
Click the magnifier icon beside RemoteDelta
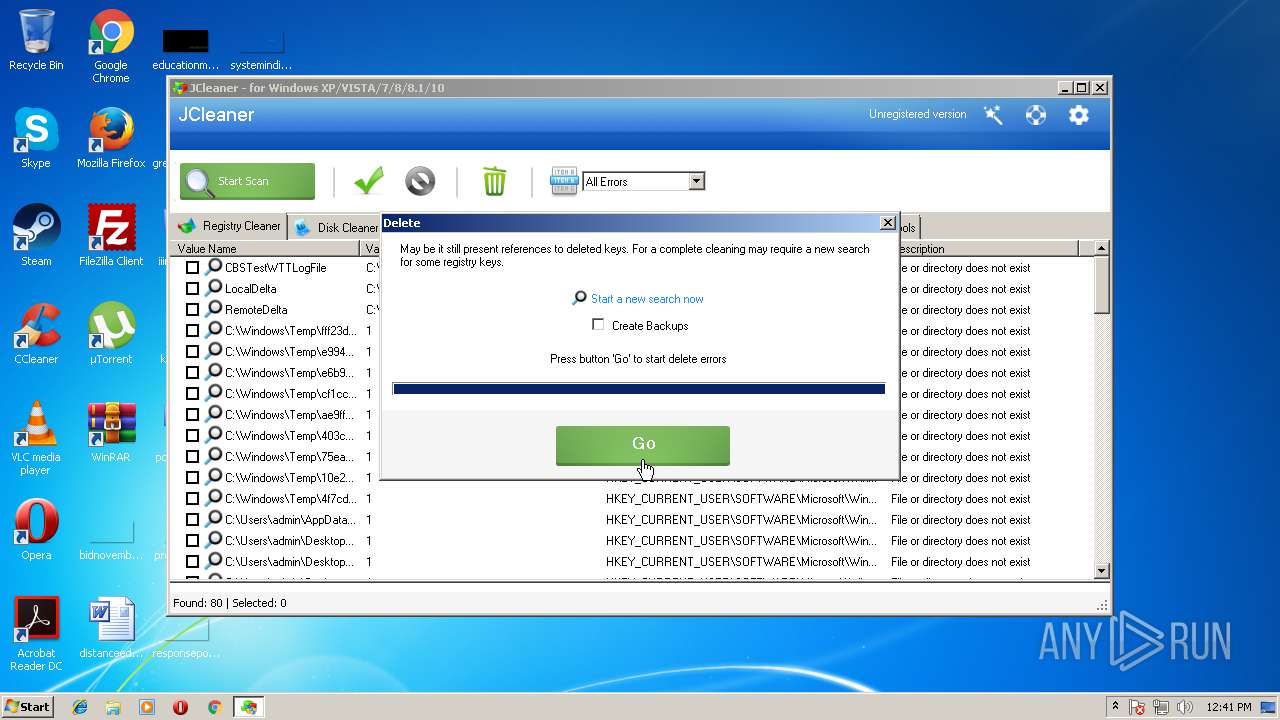[x=213, y=309]
